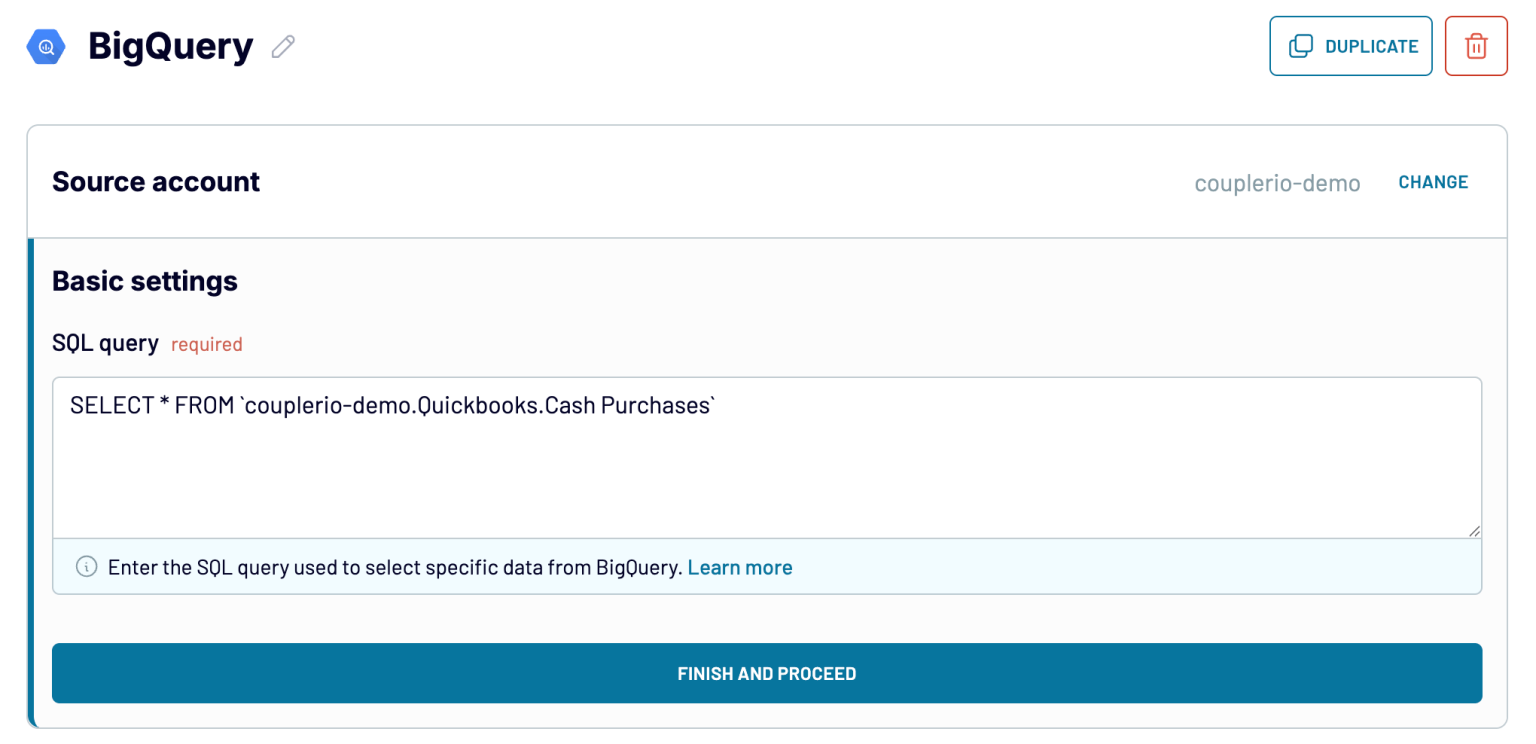Click the edit pencil next to the BigQuery title

282,46
